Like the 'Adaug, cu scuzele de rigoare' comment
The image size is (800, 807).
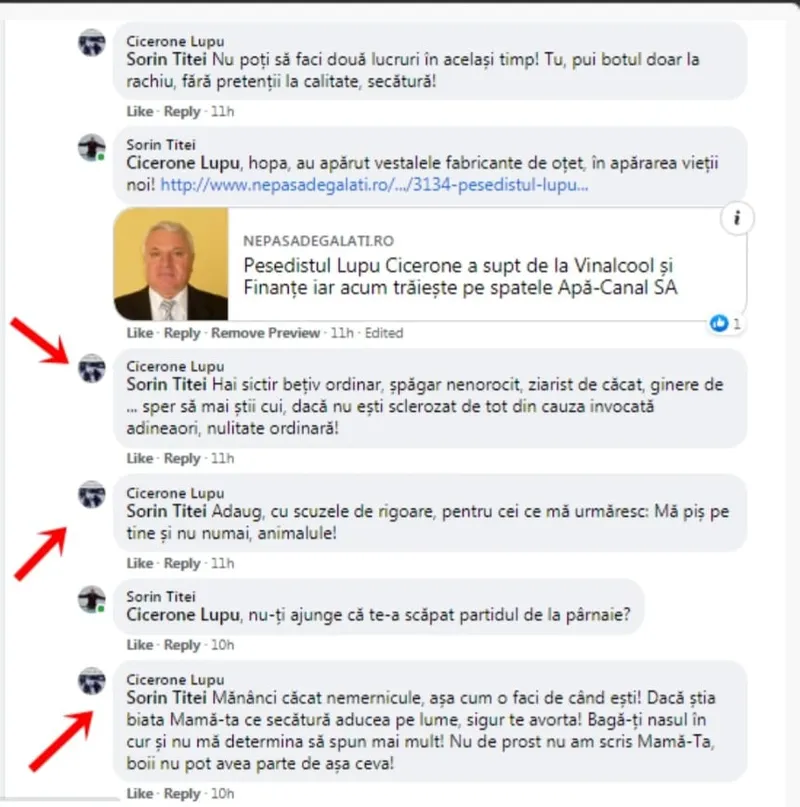[x=140, y=563]
